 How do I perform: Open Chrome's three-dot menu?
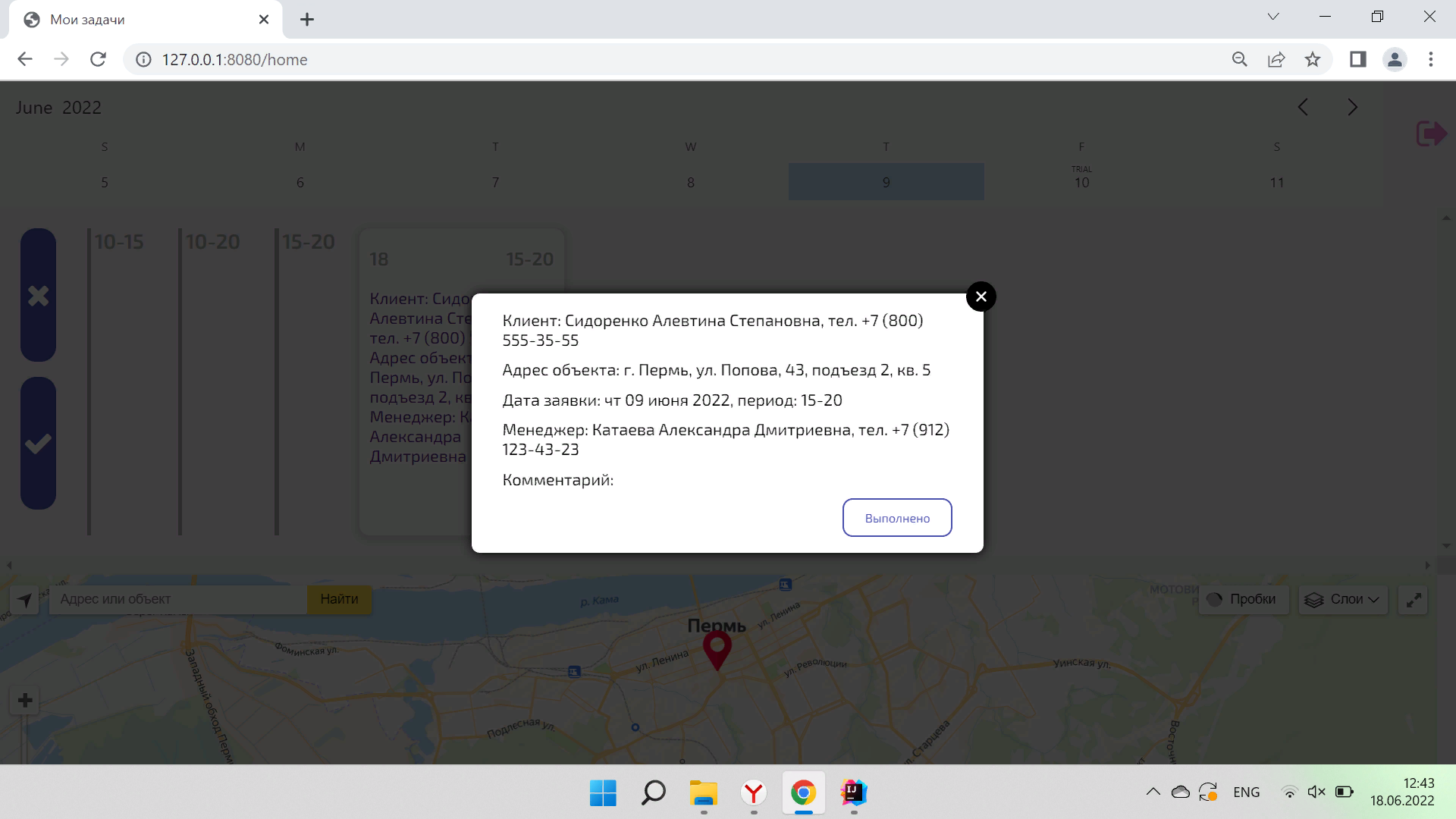coord(1431,59)
